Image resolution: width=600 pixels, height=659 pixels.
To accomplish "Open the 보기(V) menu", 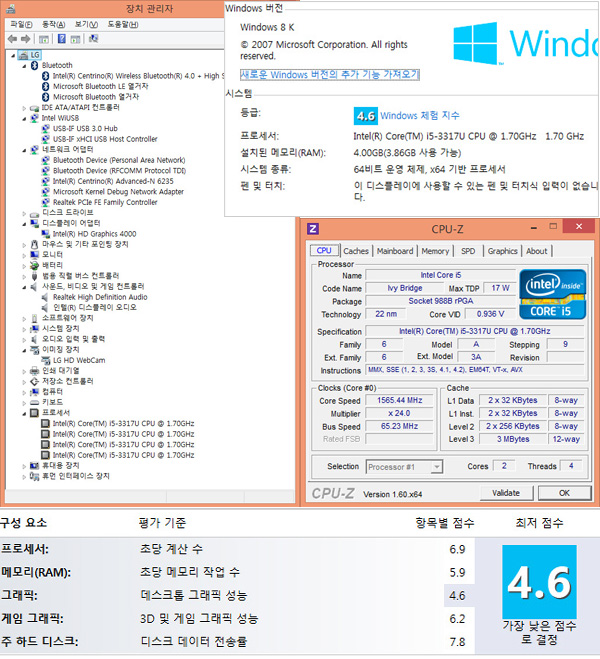I will click(86, 24).
